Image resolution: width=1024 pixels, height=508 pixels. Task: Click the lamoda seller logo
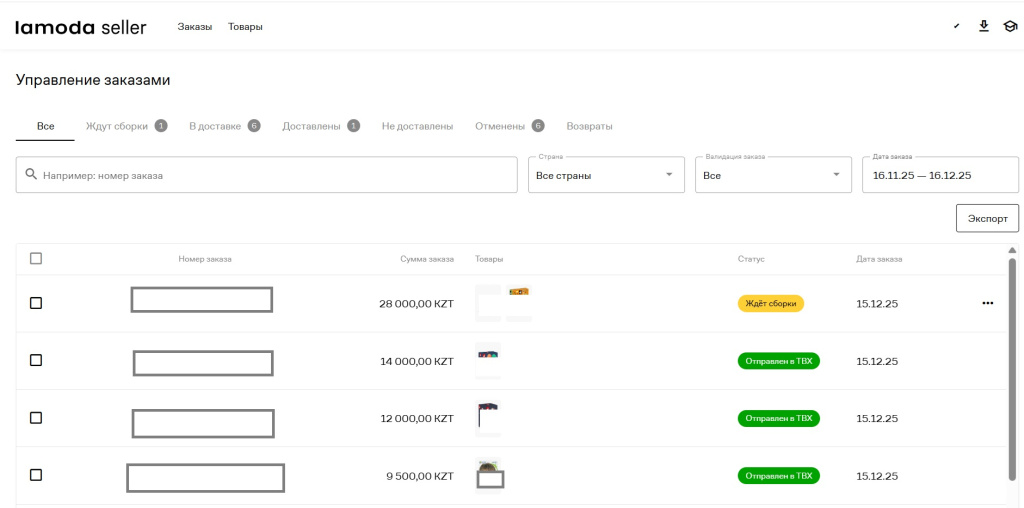[x=80, y=27]
